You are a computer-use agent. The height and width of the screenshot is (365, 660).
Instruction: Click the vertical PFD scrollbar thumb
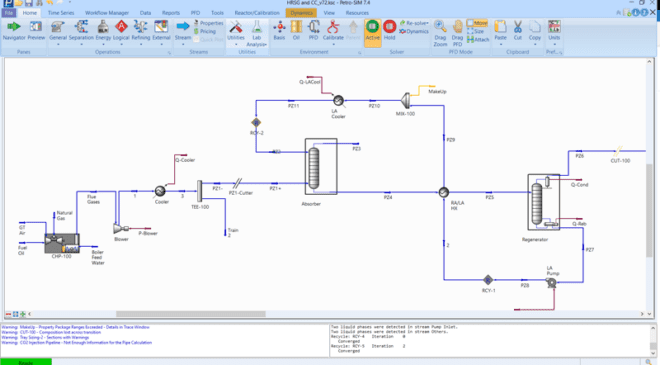click(x=649, y=210)
